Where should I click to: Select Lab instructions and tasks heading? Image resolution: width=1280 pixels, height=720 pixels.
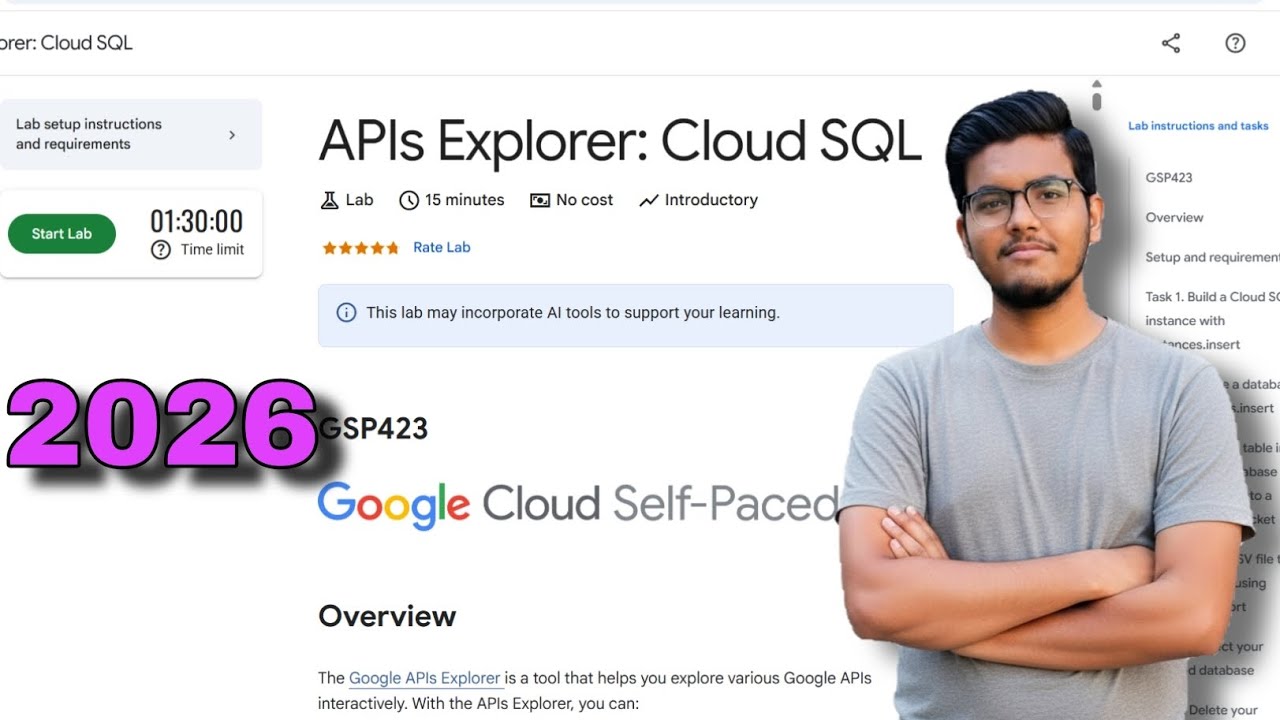coord(1198,126)
